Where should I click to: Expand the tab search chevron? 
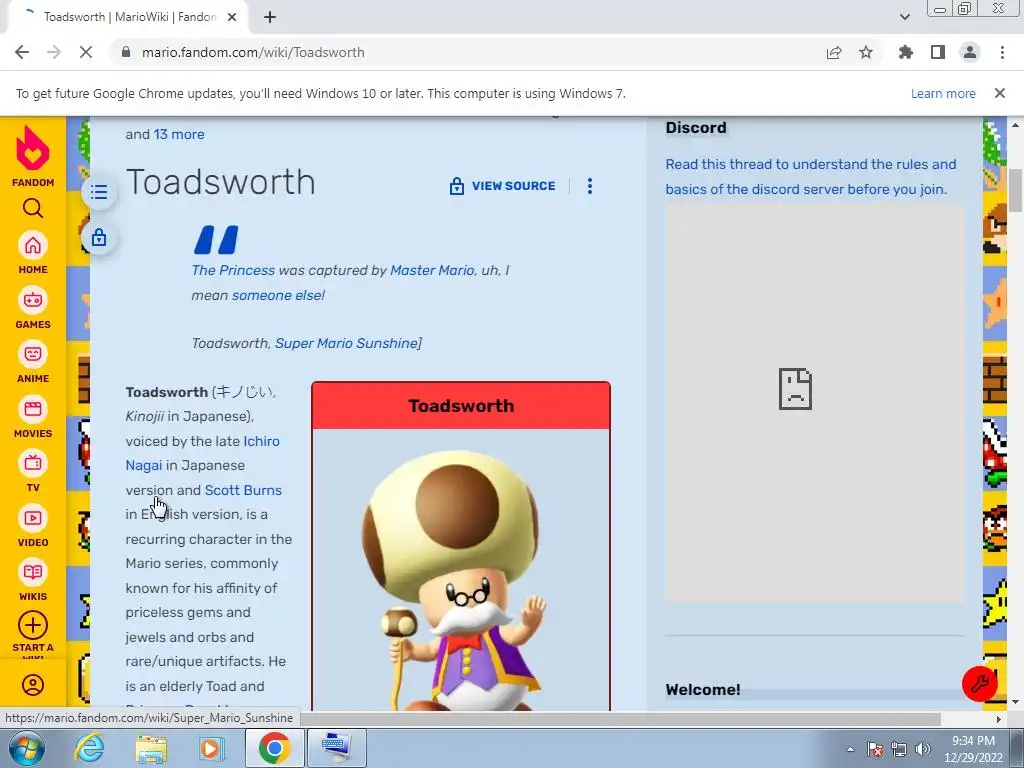click(x=904, y=17)
